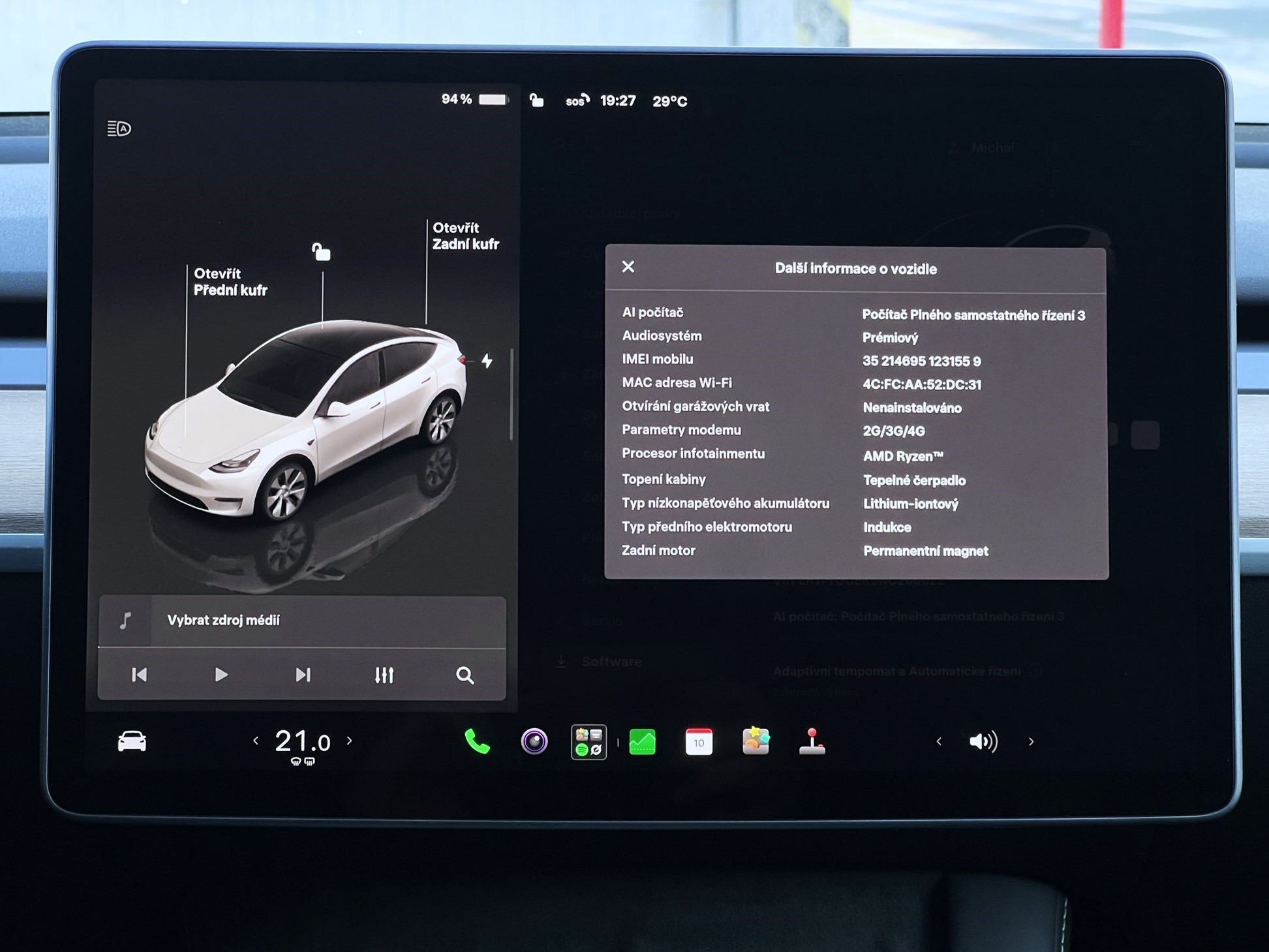The height and width of the screenshot is (952, 1269).
Task: Select the Topení kabiny label
Action: 664,480
